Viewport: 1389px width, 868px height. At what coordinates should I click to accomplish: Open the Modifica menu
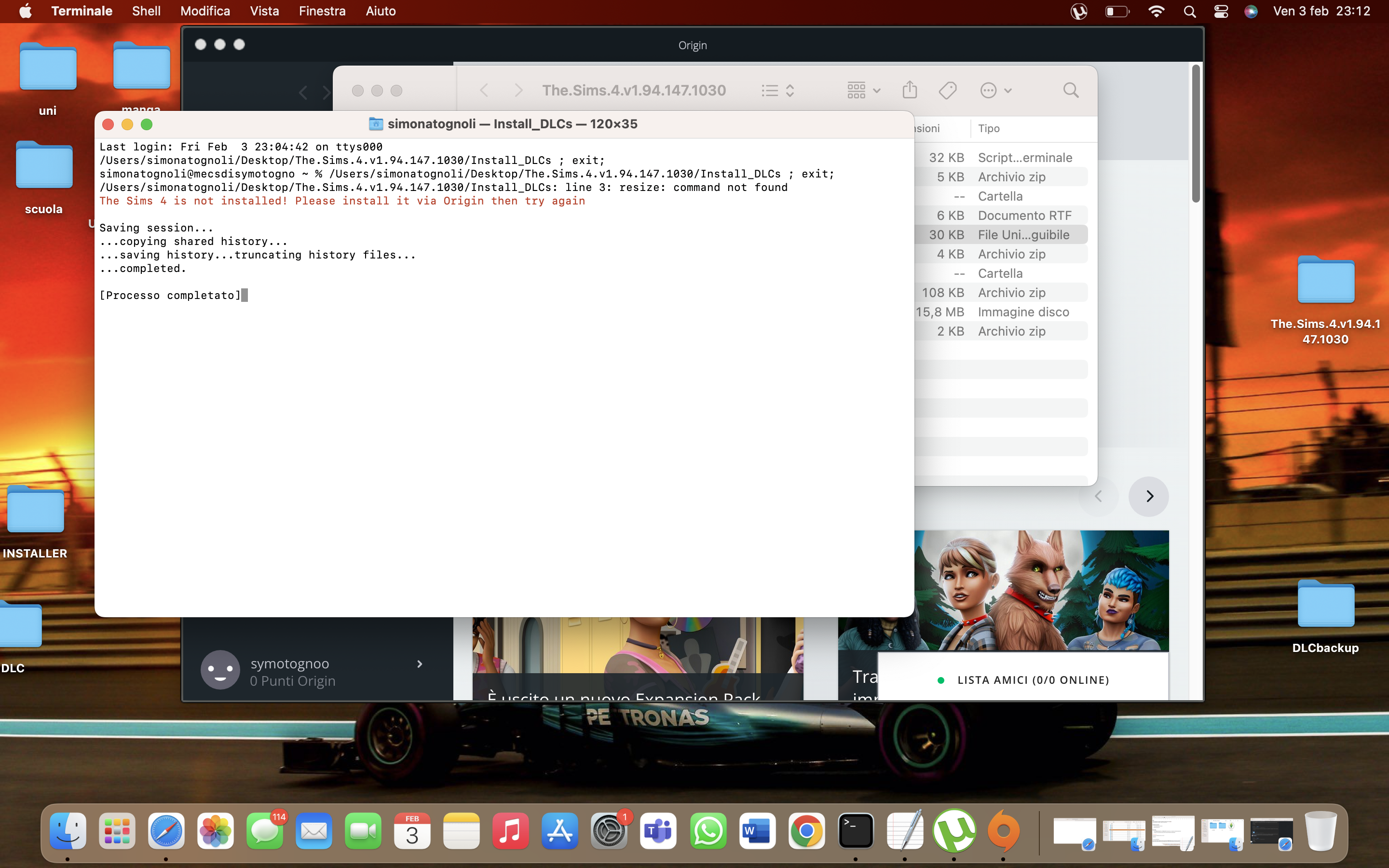(x=205, y=11)
